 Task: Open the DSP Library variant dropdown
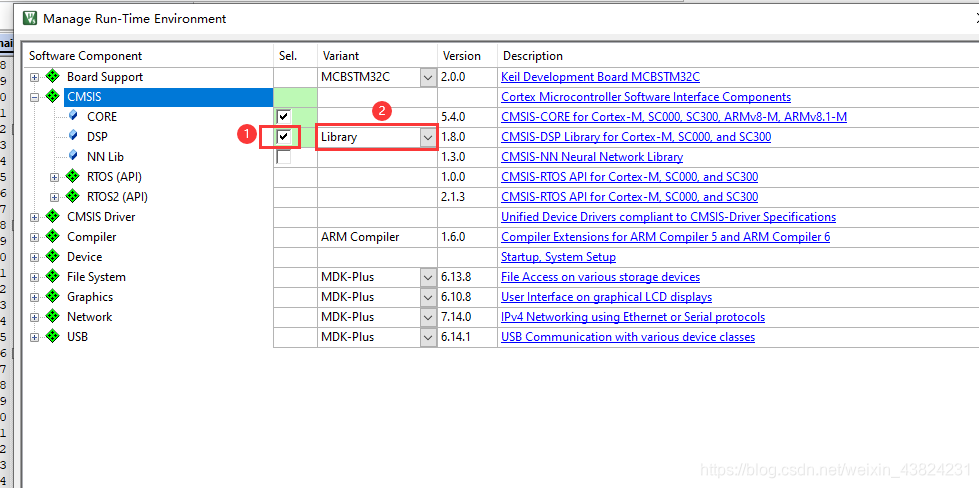click(428, 137)
